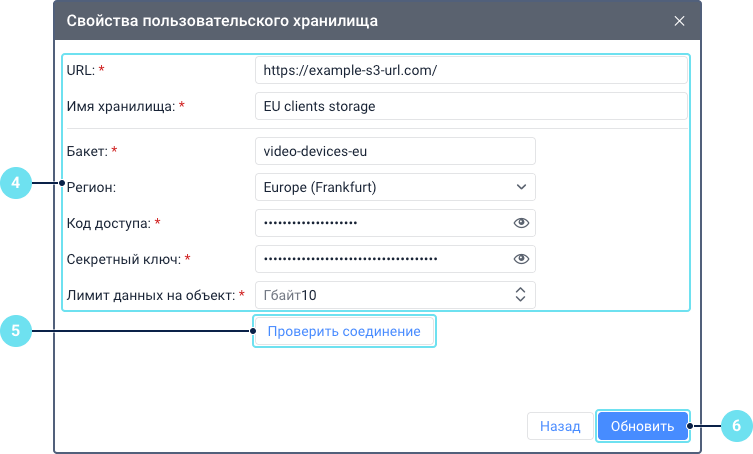Screen dimensions: 753x454
Task: Click the URL input field
Action: [471, 71]
